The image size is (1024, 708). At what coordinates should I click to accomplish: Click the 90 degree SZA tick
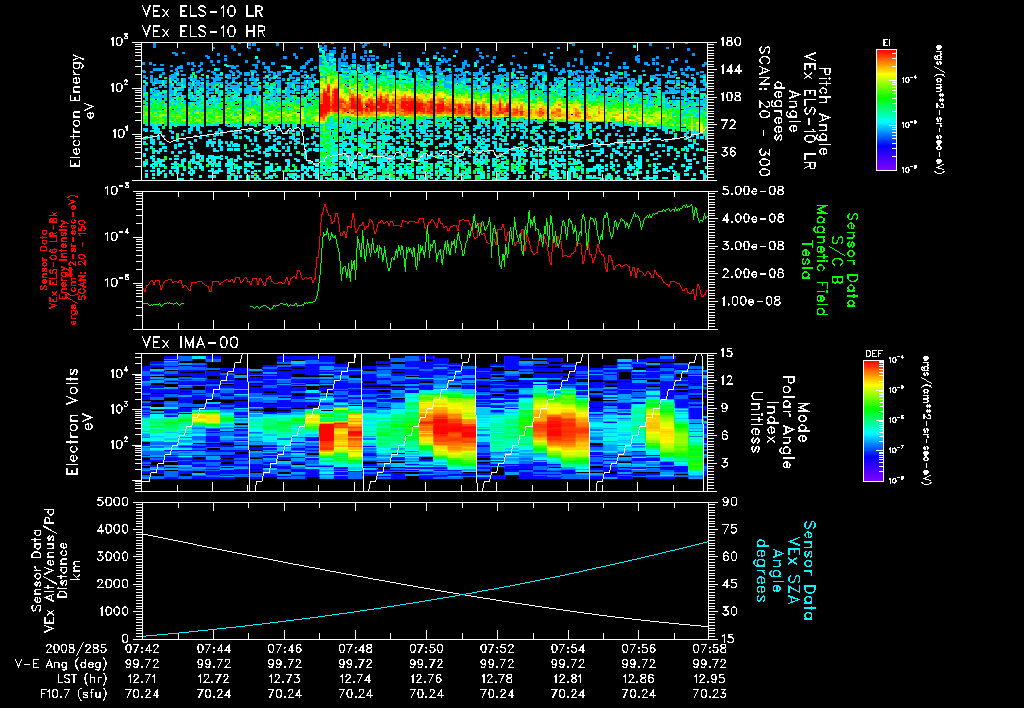click(x=730, y=502)
